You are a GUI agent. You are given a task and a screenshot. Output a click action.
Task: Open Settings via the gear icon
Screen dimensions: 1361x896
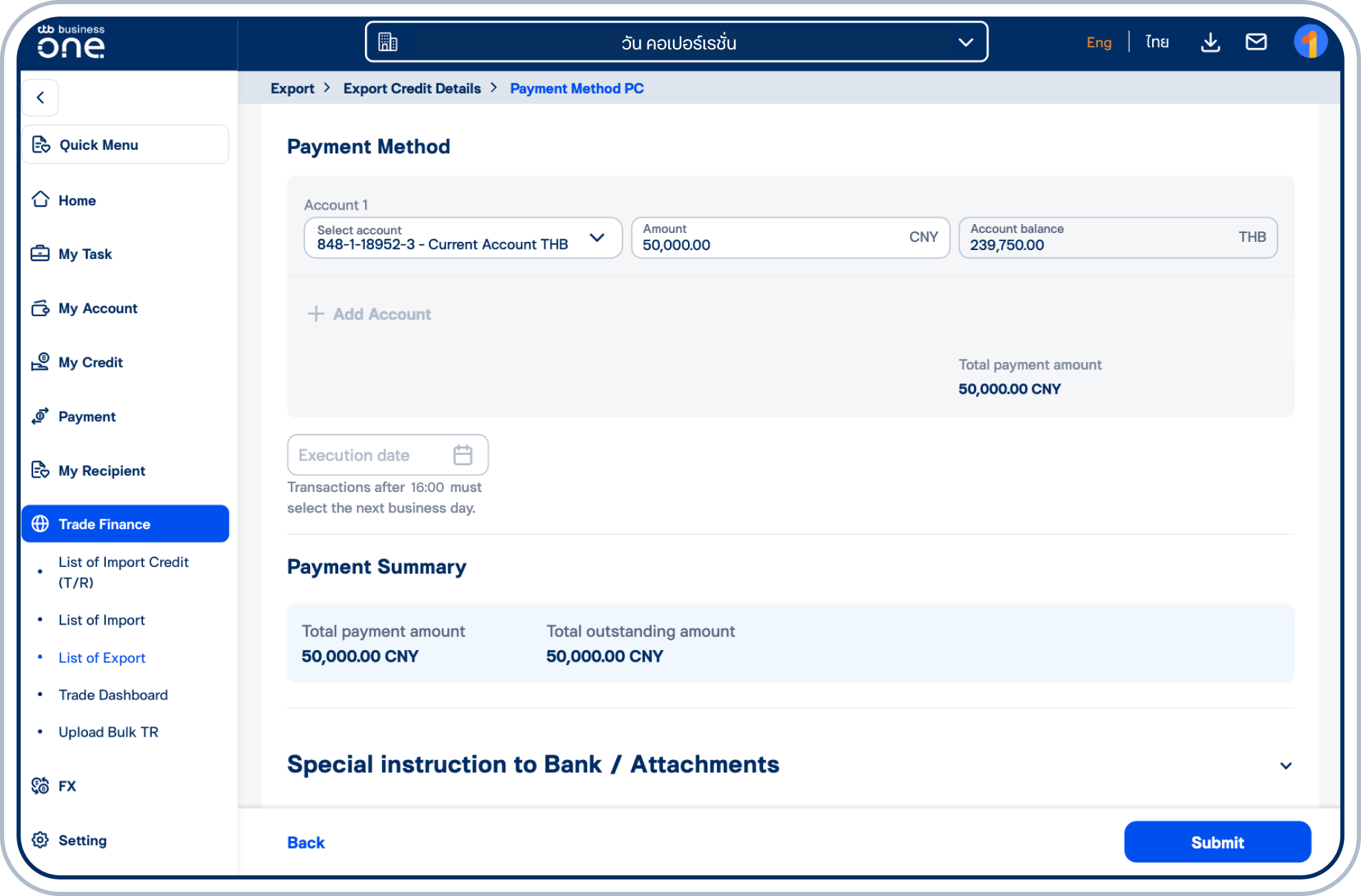tap(40, 840)
